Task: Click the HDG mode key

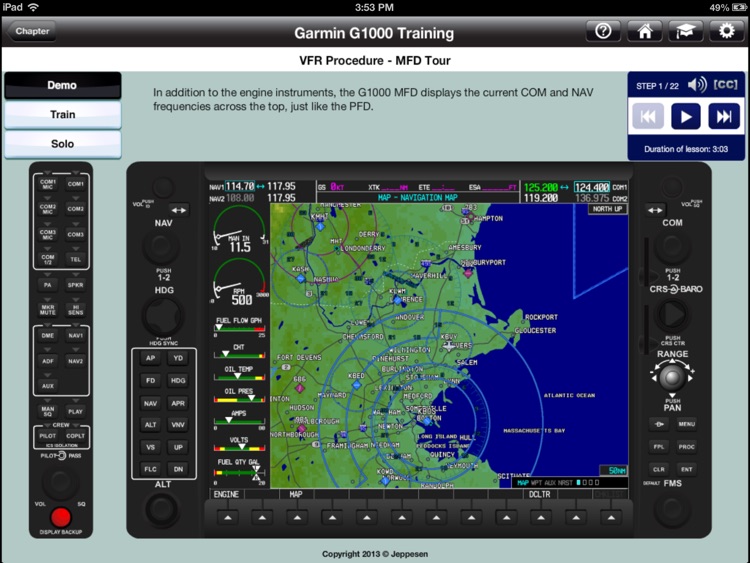Action: click(x=178, y=380)
